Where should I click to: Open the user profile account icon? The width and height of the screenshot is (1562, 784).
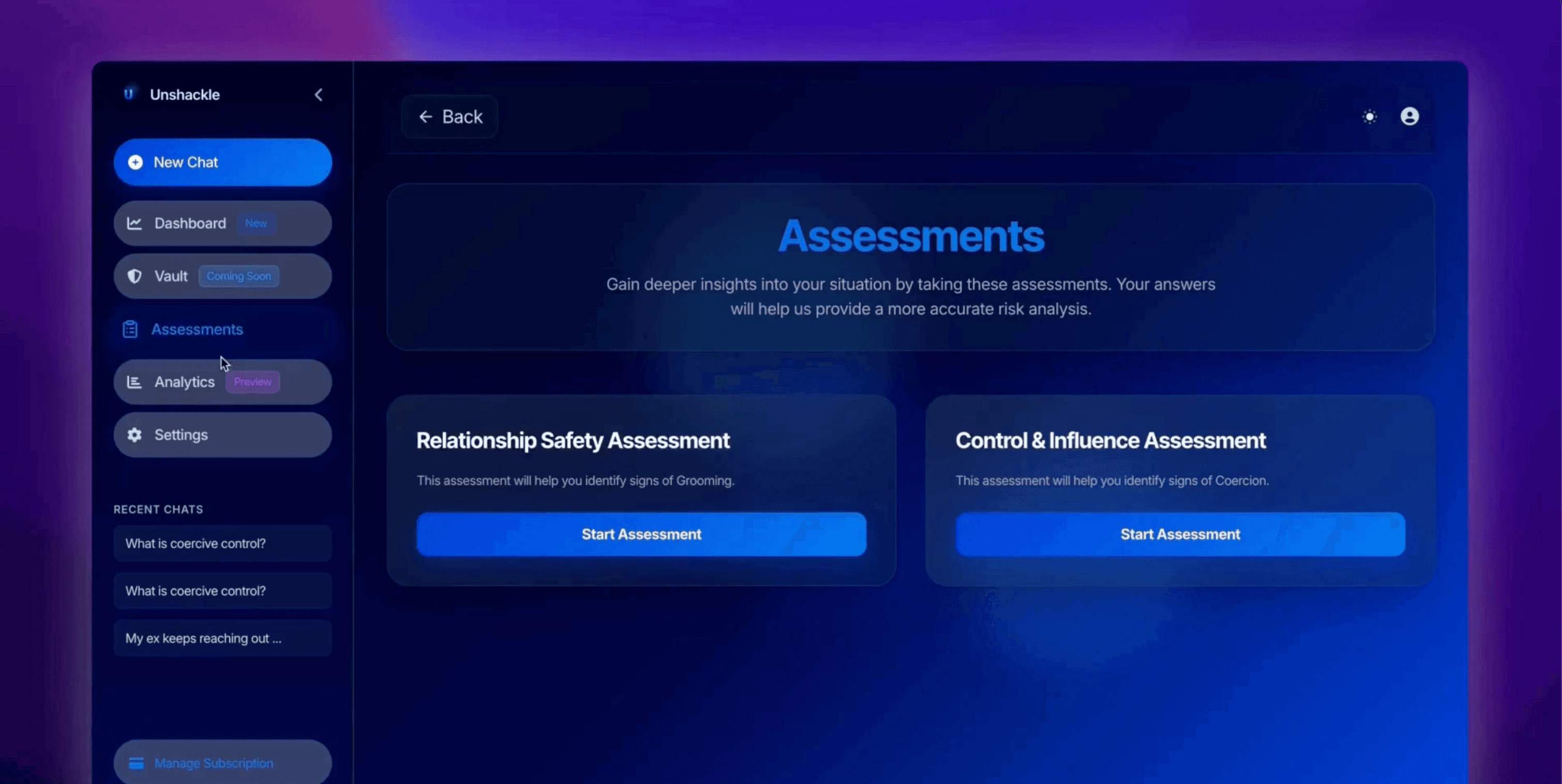click(x=1409, y=116)
